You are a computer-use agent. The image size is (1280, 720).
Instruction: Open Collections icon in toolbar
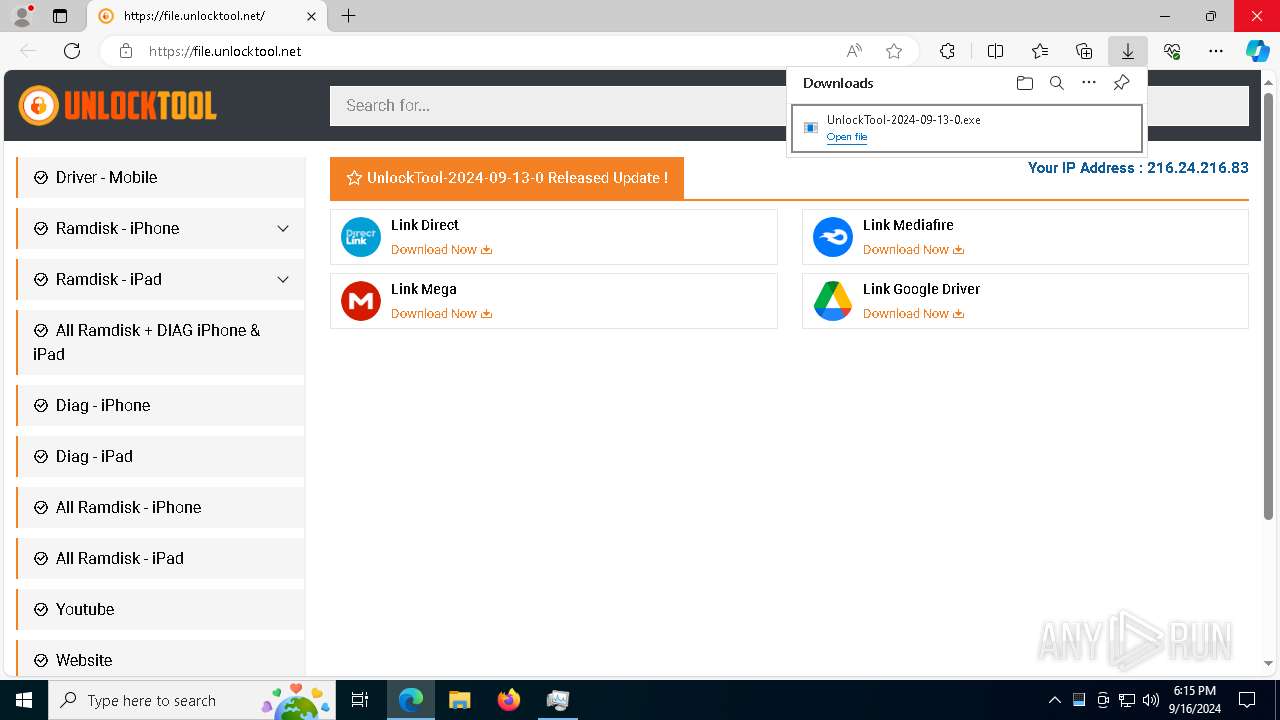point(1084,51)
